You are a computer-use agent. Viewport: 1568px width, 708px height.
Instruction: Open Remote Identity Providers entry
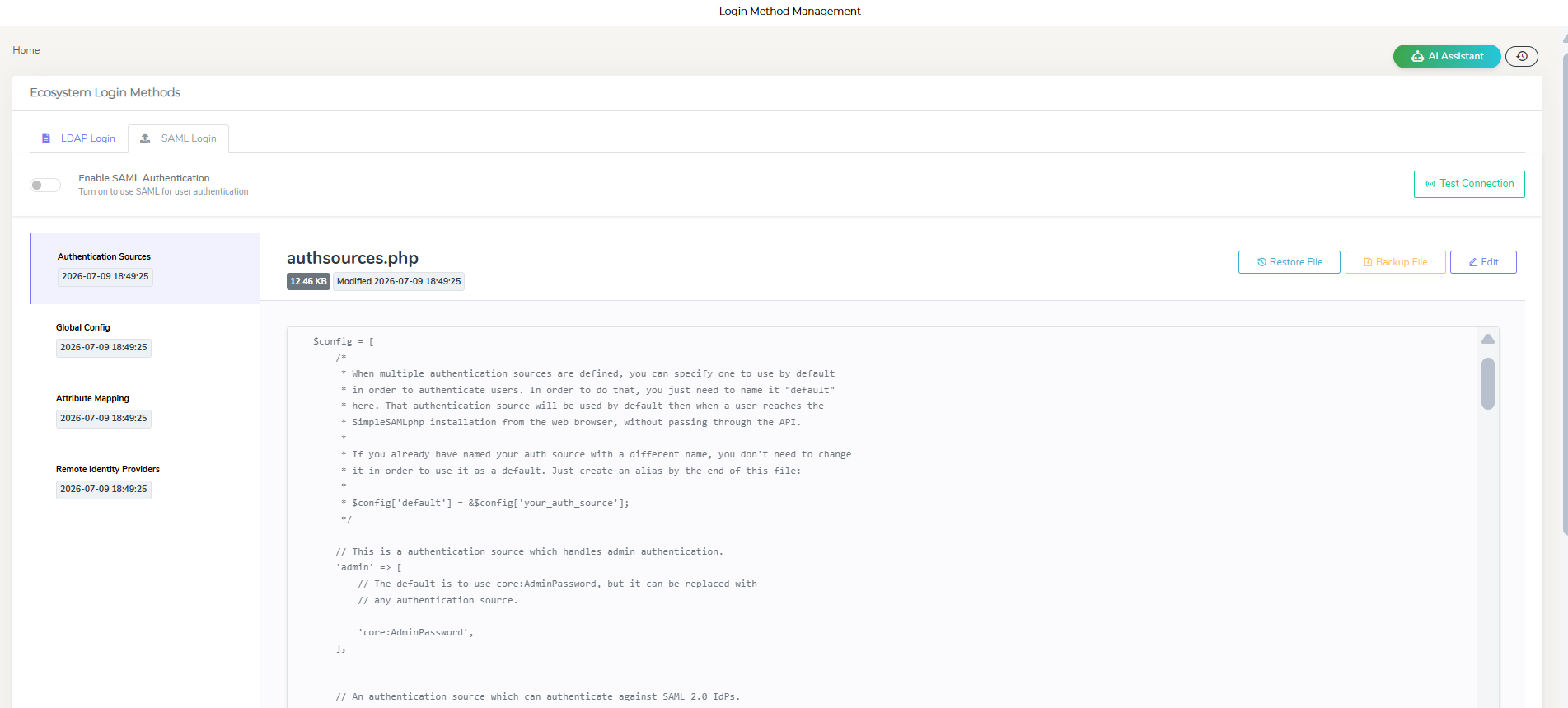145,481
